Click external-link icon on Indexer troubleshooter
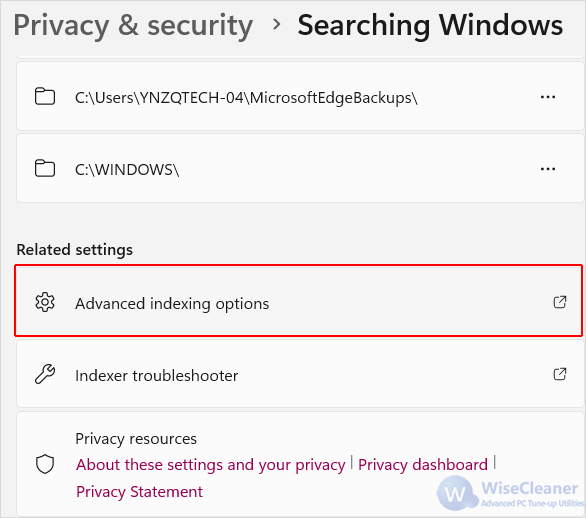The width and height of the screenshot is (586, 518). 560,374
